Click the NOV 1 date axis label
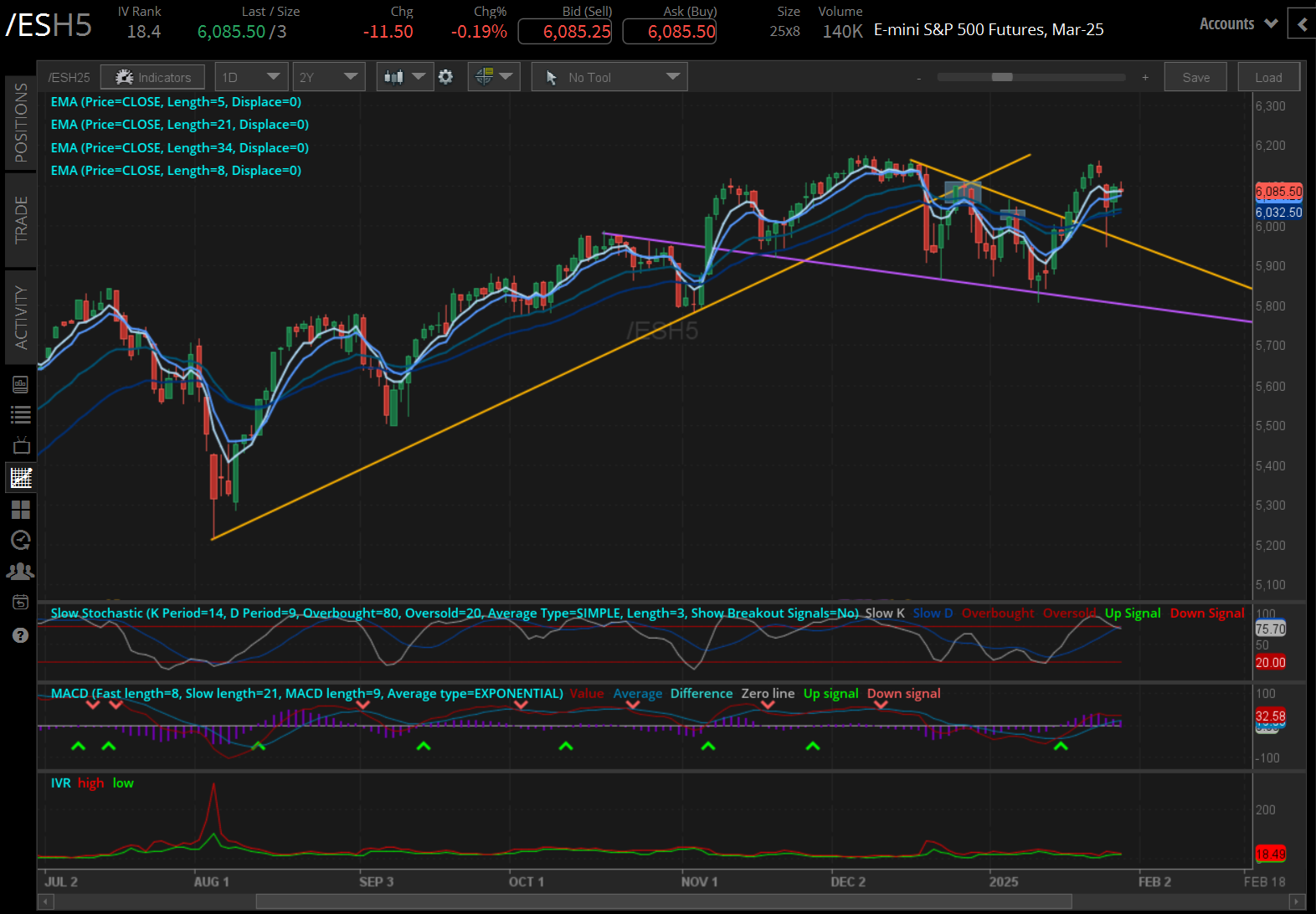Viewport: 1316px width, 914px height. pos(699,881)
